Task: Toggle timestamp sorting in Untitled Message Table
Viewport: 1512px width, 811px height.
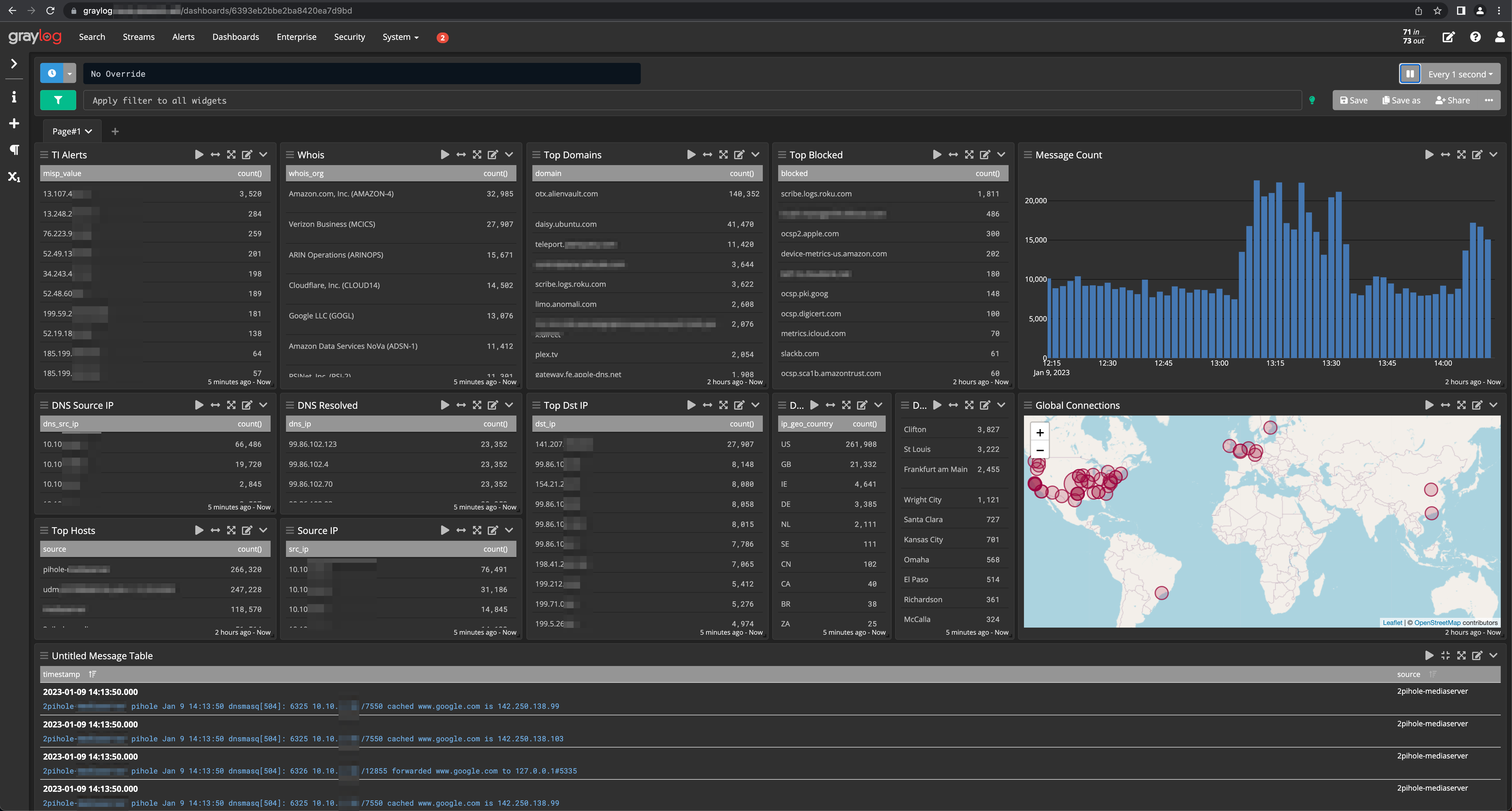Action: click(93, 674)
